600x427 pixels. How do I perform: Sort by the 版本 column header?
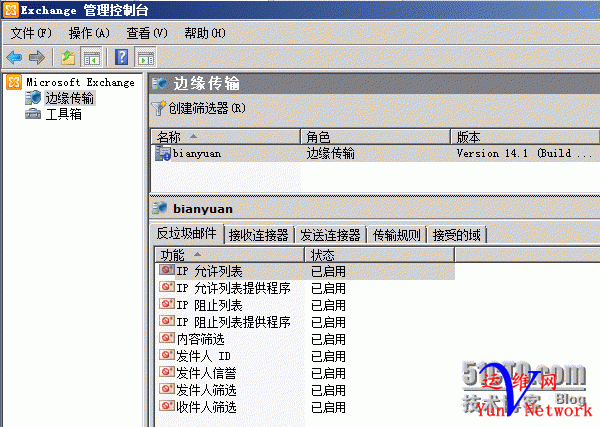click(x=525, y=137)
